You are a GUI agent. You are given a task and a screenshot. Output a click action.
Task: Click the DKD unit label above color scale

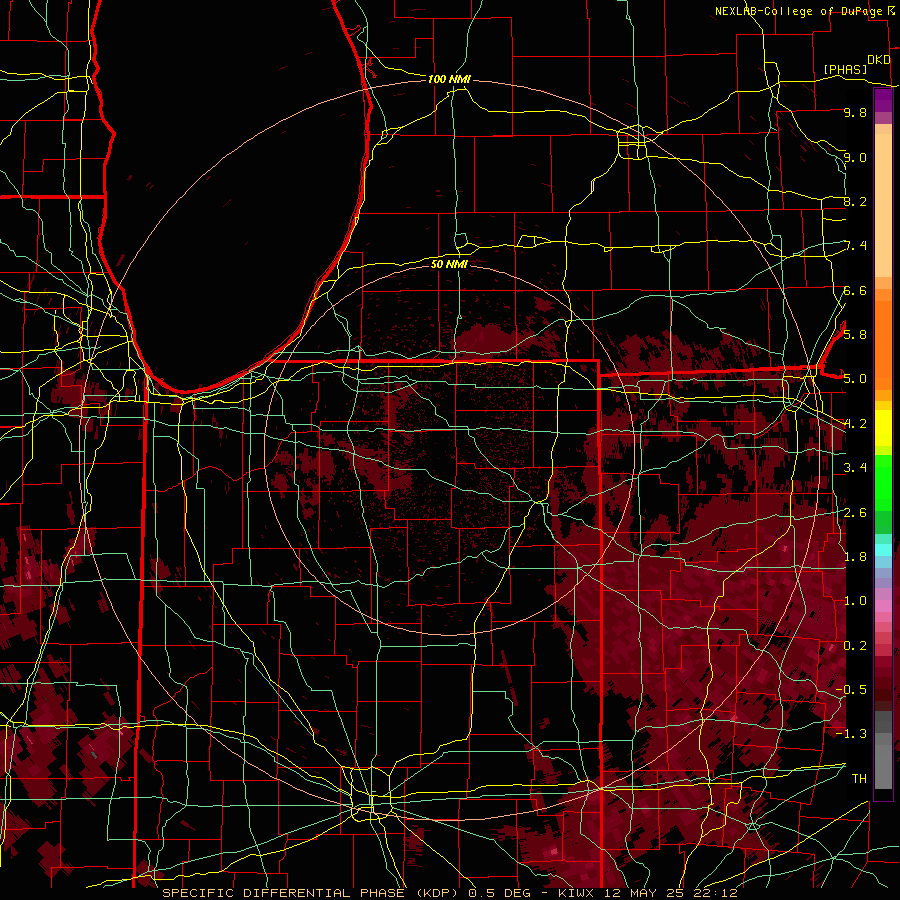click(879, 60)
